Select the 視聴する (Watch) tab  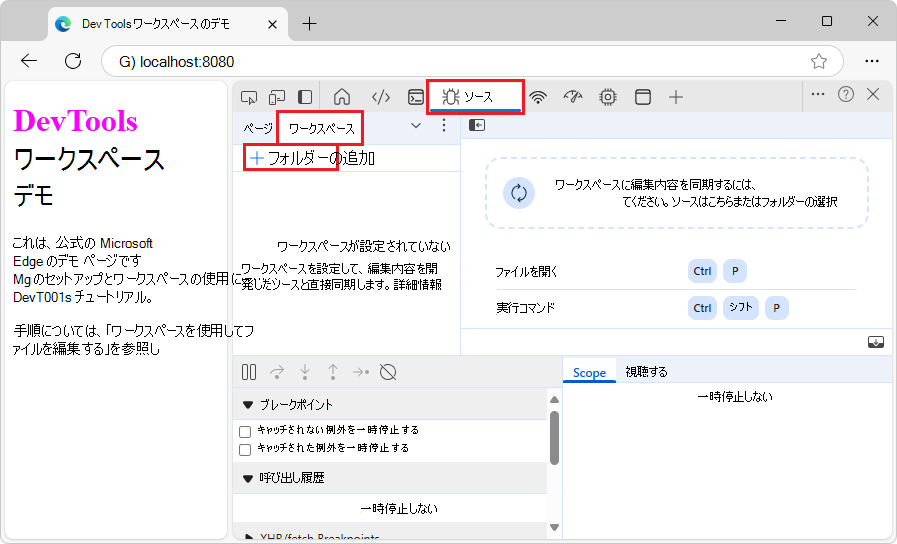point(646,372)
